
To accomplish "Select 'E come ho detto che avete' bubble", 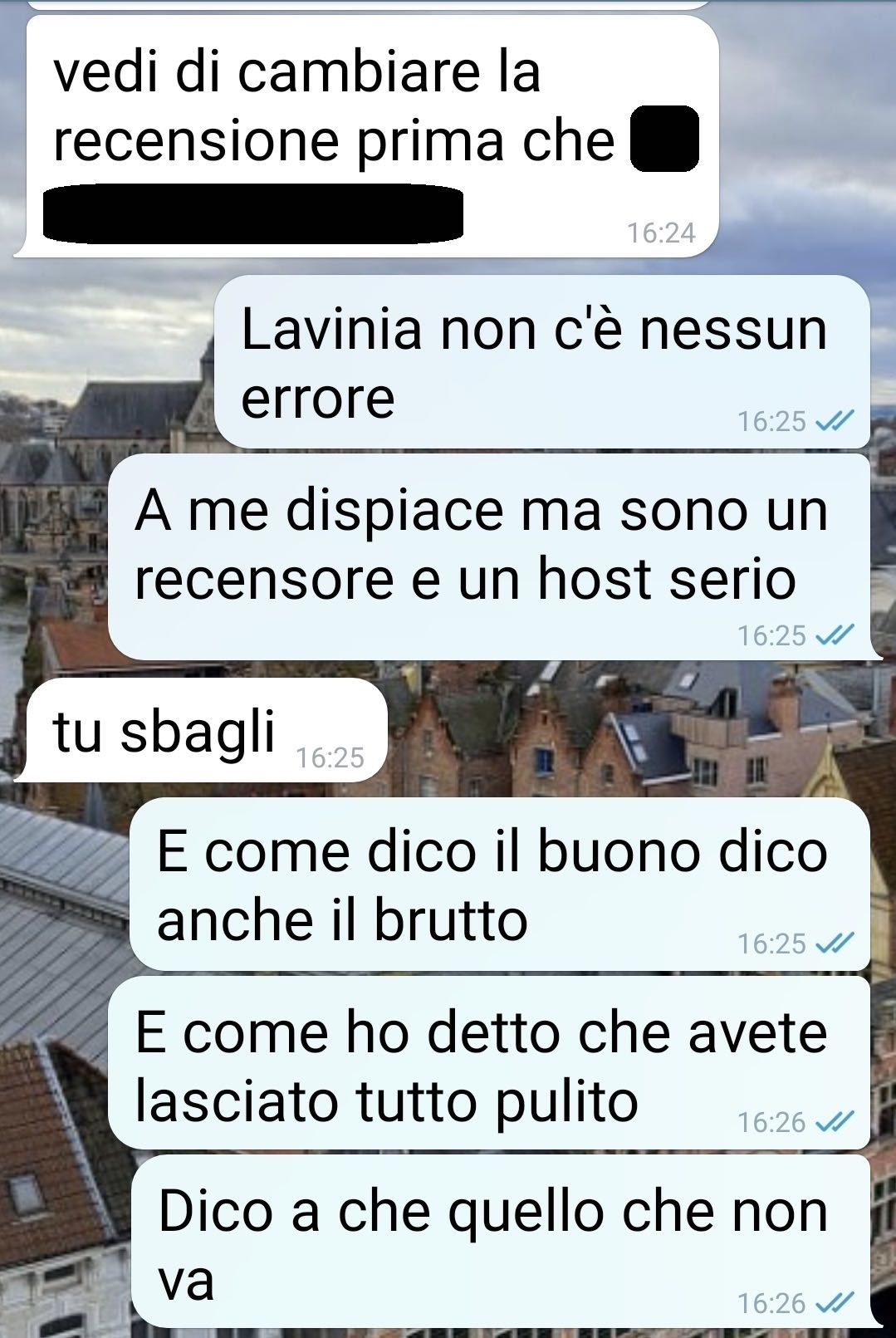I will pos(490,1064).
